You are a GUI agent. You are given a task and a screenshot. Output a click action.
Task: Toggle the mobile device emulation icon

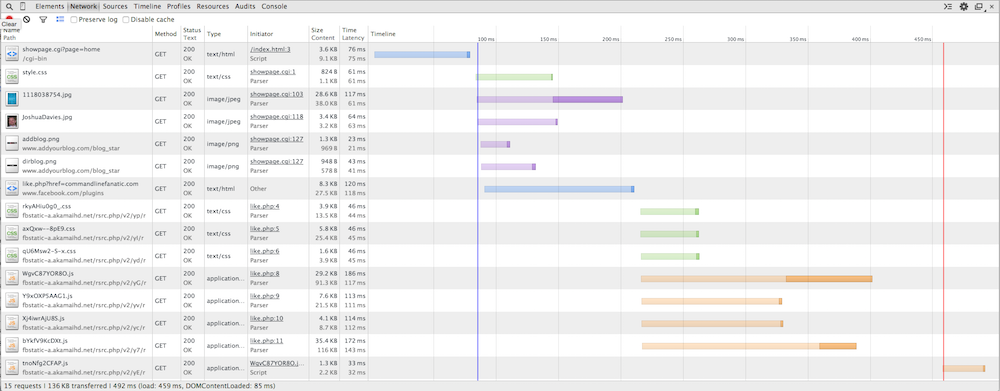click(23, 6)
